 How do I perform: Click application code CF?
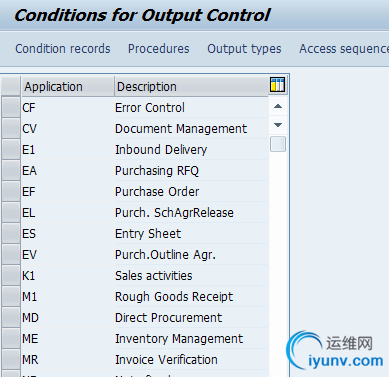pos(29,108)
